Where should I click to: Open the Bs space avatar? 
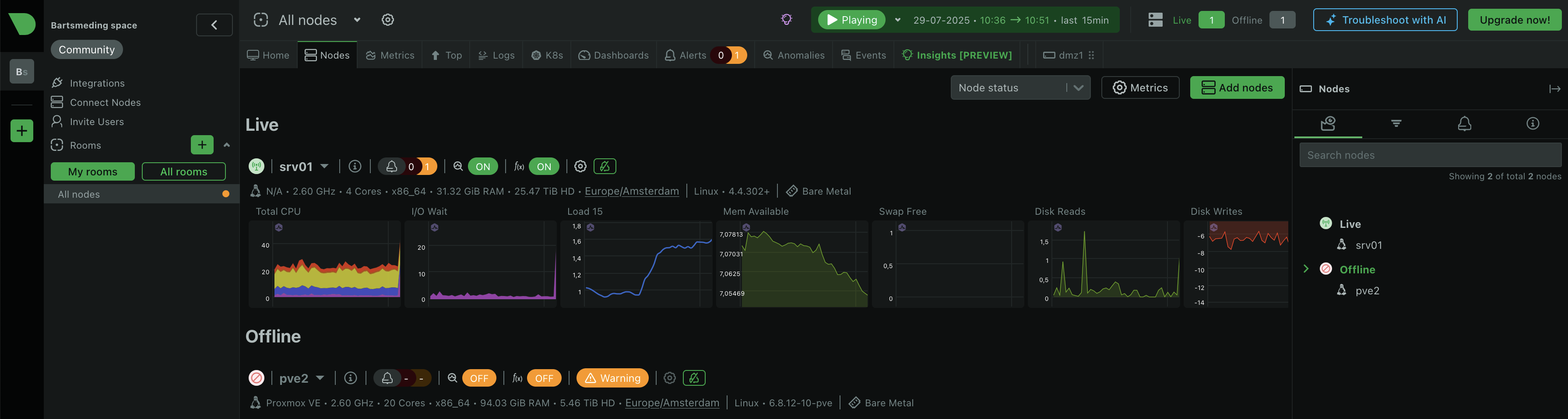pyautogui.click(x=22, y=72)
